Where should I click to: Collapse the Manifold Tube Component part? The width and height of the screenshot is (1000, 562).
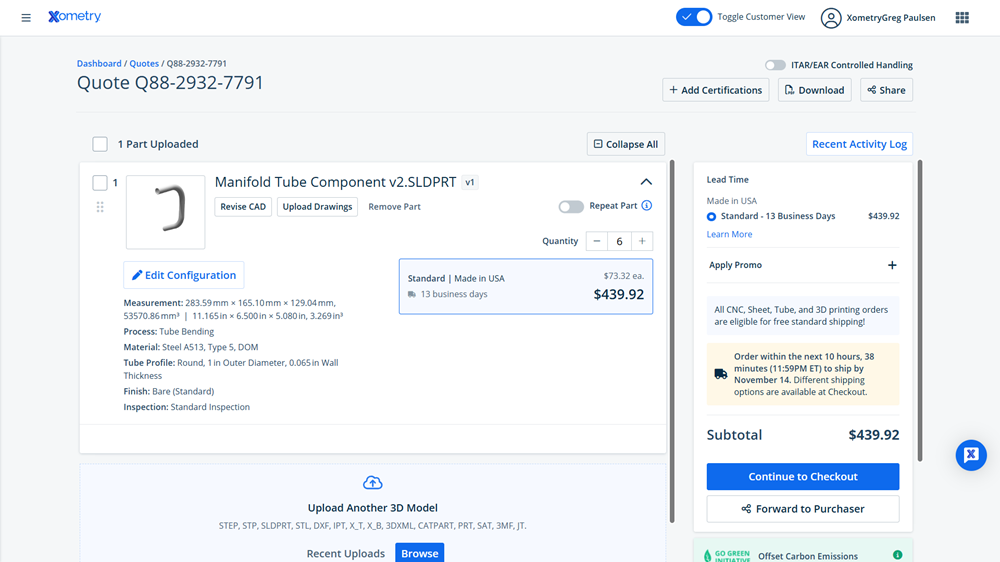coord(646,182)
